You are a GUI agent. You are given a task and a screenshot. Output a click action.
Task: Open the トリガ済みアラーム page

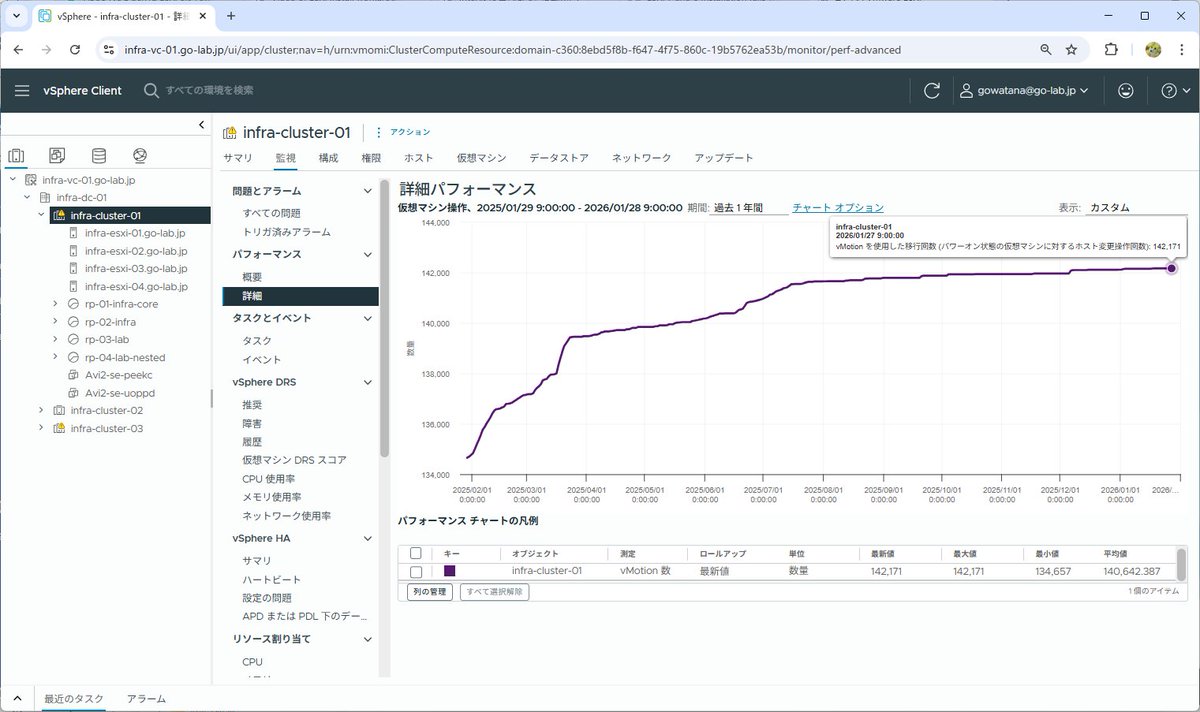pyautogui.click(x=286, y=232)
